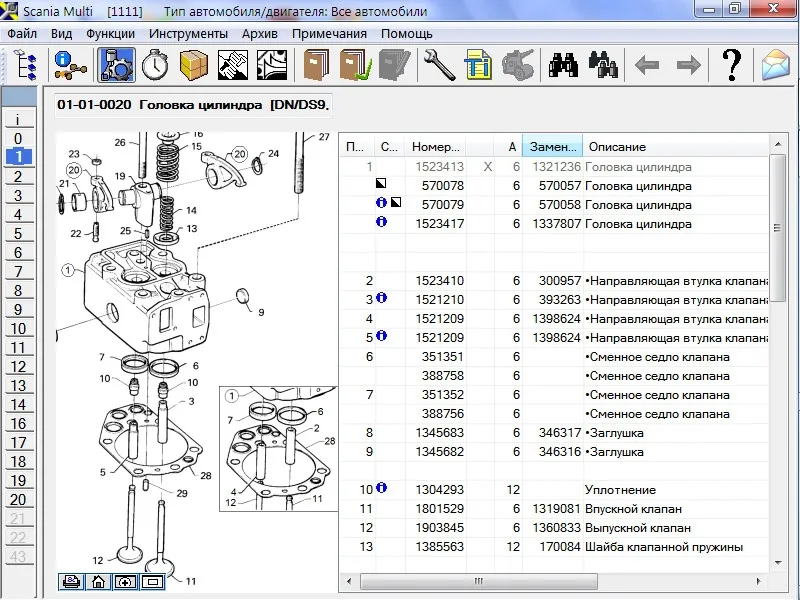This screenshot has width=800, height=600.
Task: Select part number 1523413 row
Action: [554, 167]
